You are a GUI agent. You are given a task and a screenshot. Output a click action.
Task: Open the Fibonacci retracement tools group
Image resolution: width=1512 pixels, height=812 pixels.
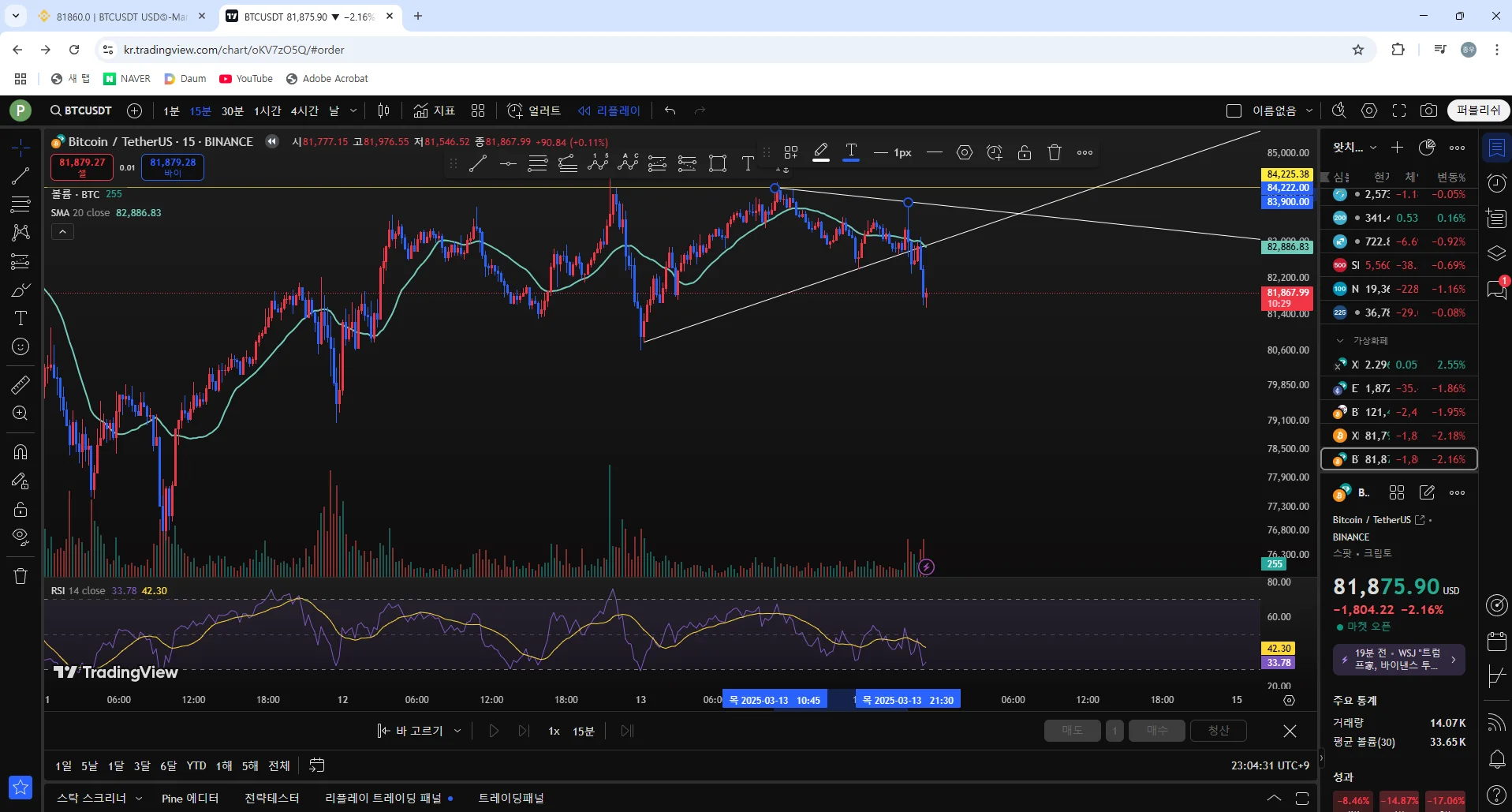[x=21, y=204]
